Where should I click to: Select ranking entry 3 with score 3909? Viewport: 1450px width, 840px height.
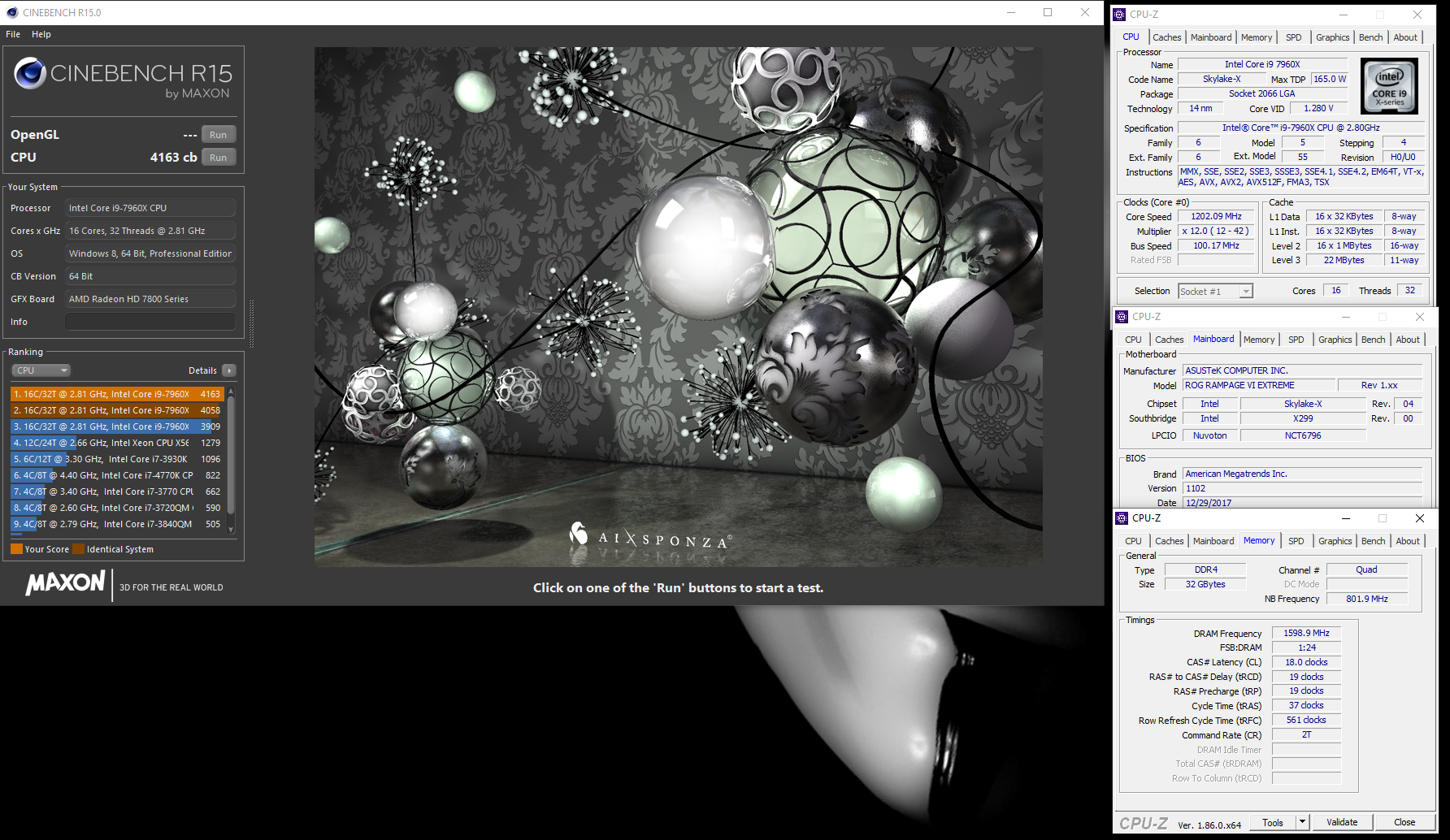click(x=117, y=426)
